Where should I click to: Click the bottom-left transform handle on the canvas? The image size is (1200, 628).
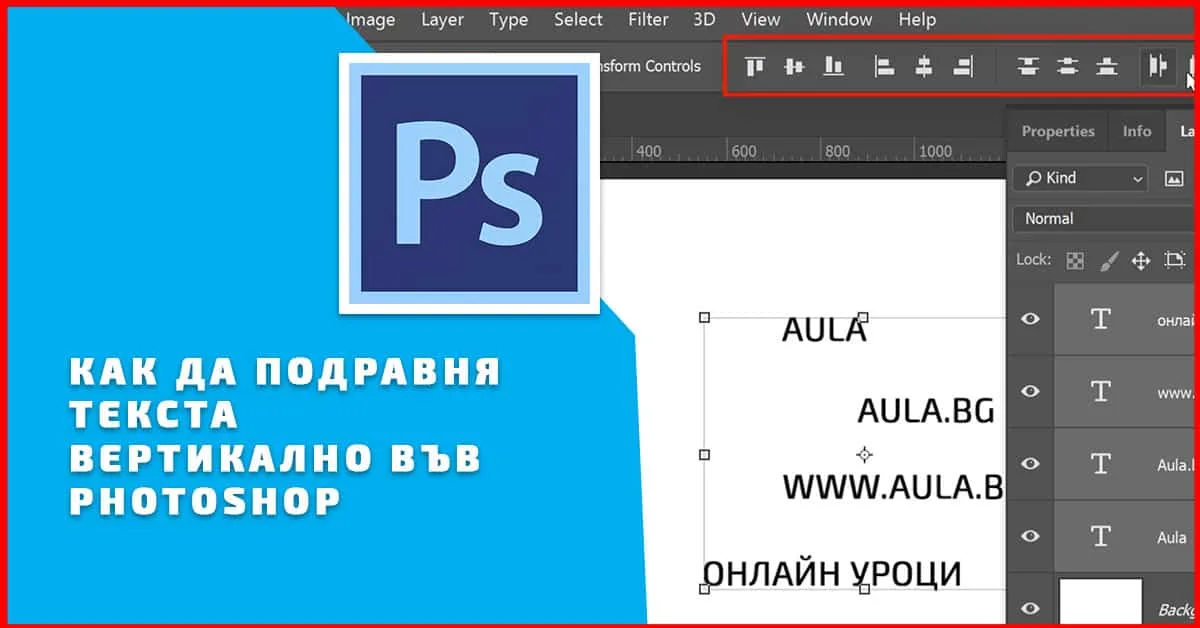pyautogui.click(x=704, y=589)
